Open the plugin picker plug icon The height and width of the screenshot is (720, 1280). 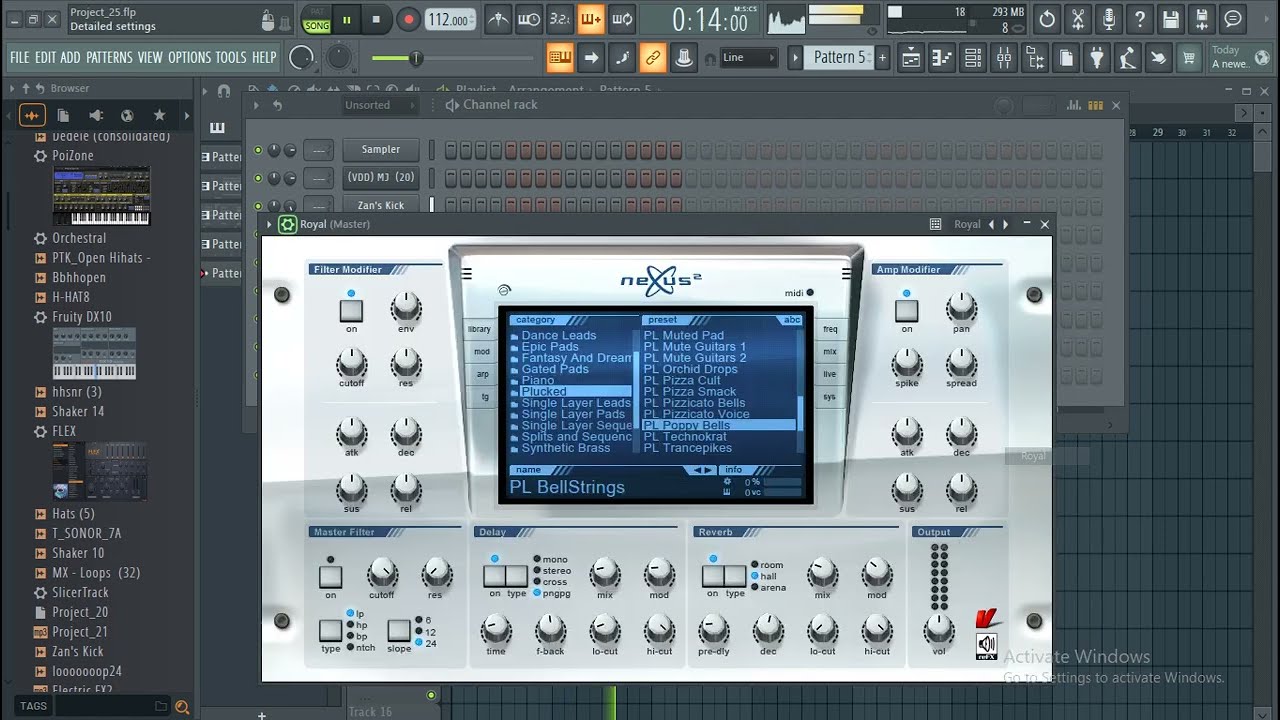coord(1097,58)
